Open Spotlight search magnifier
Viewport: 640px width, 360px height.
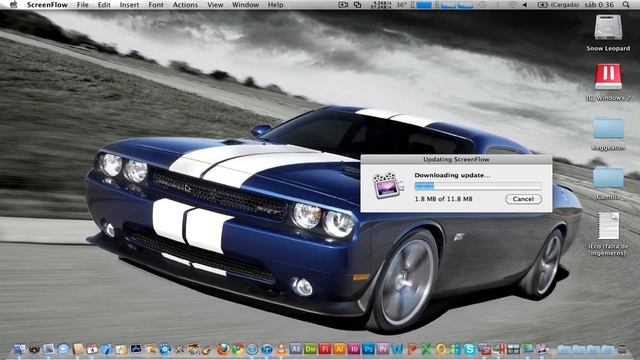tap(626, 4)
